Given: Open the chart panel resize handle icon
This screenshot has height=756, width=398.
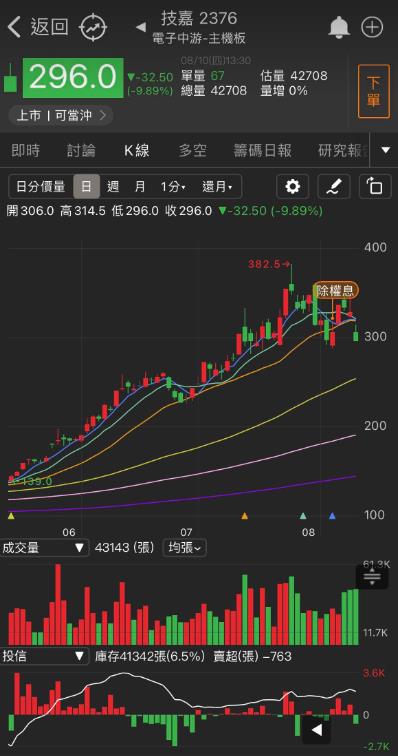Looking at the screenshot, I should click(x=372, y=577).
